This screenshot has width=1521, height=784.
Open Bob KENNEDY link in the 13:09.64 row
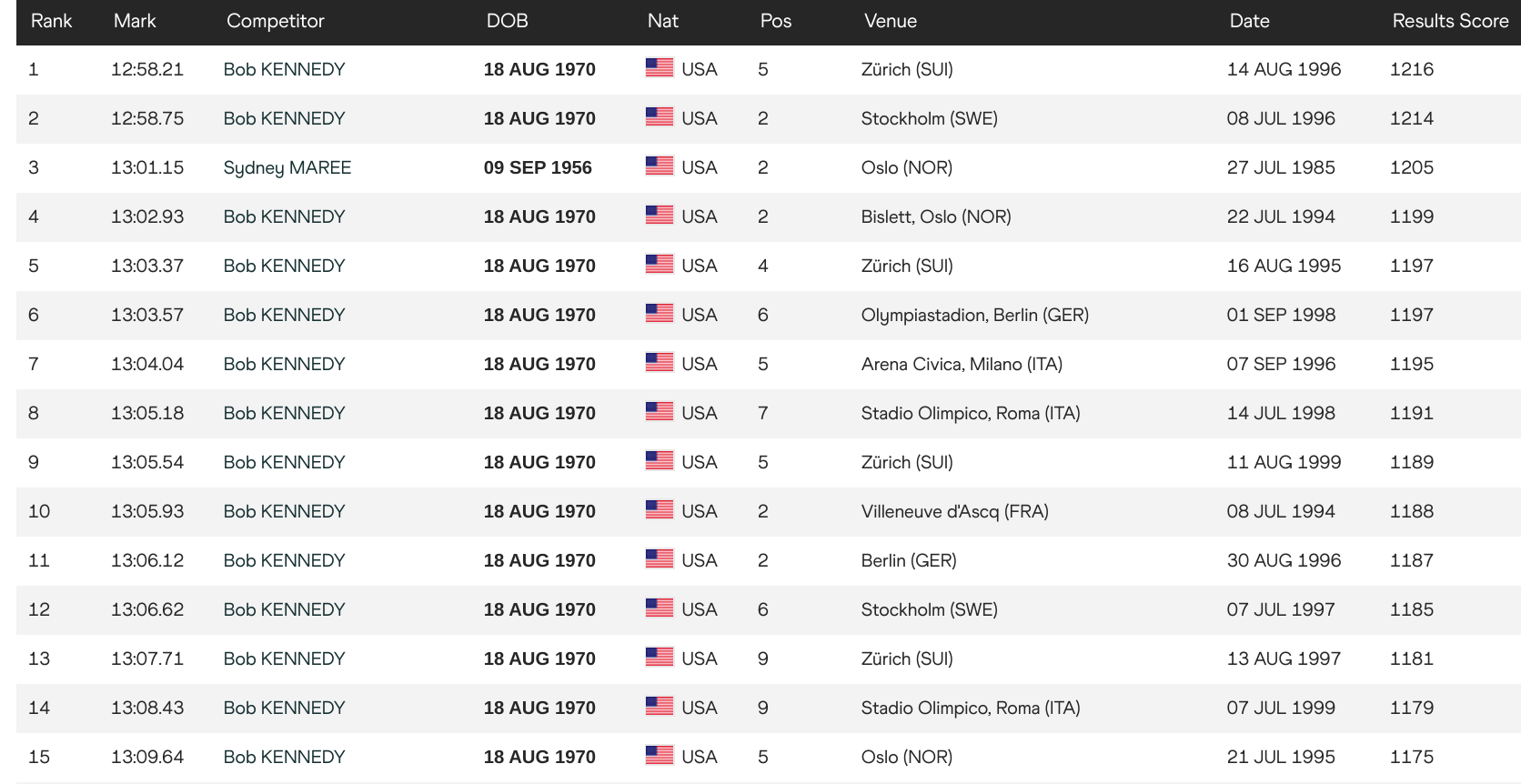coord(285,757)
